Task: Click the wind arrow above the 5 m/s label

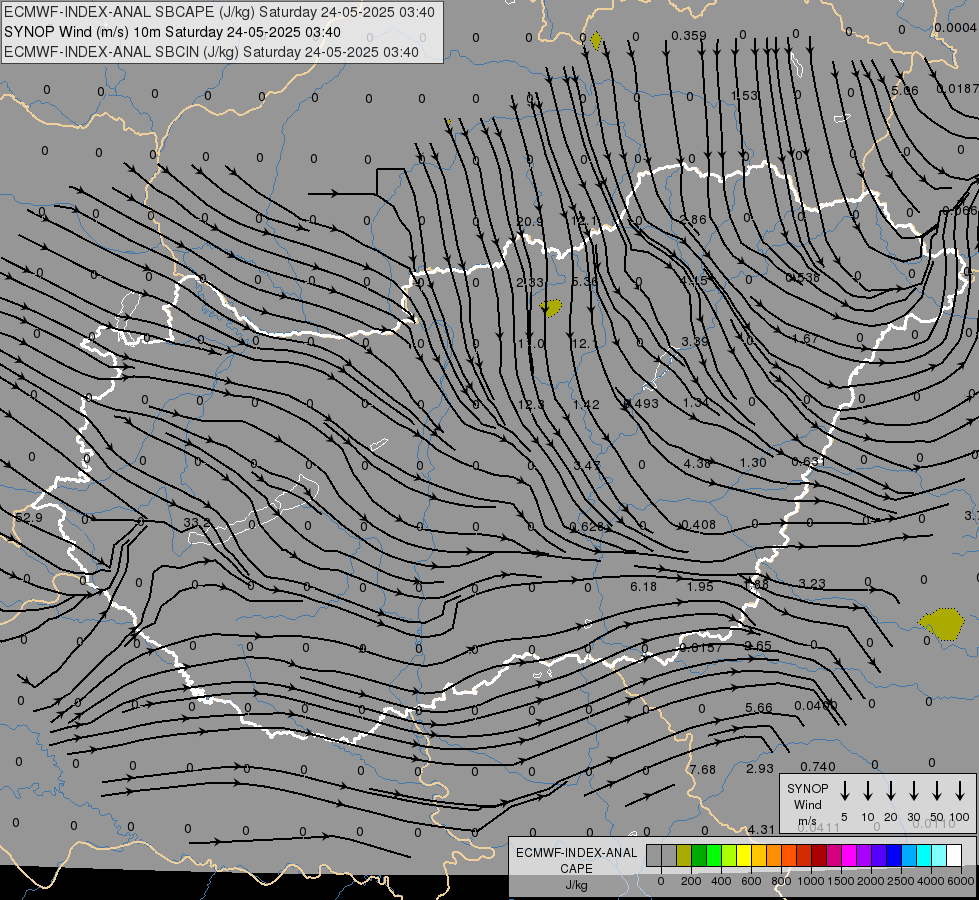Action: (845, 791)
